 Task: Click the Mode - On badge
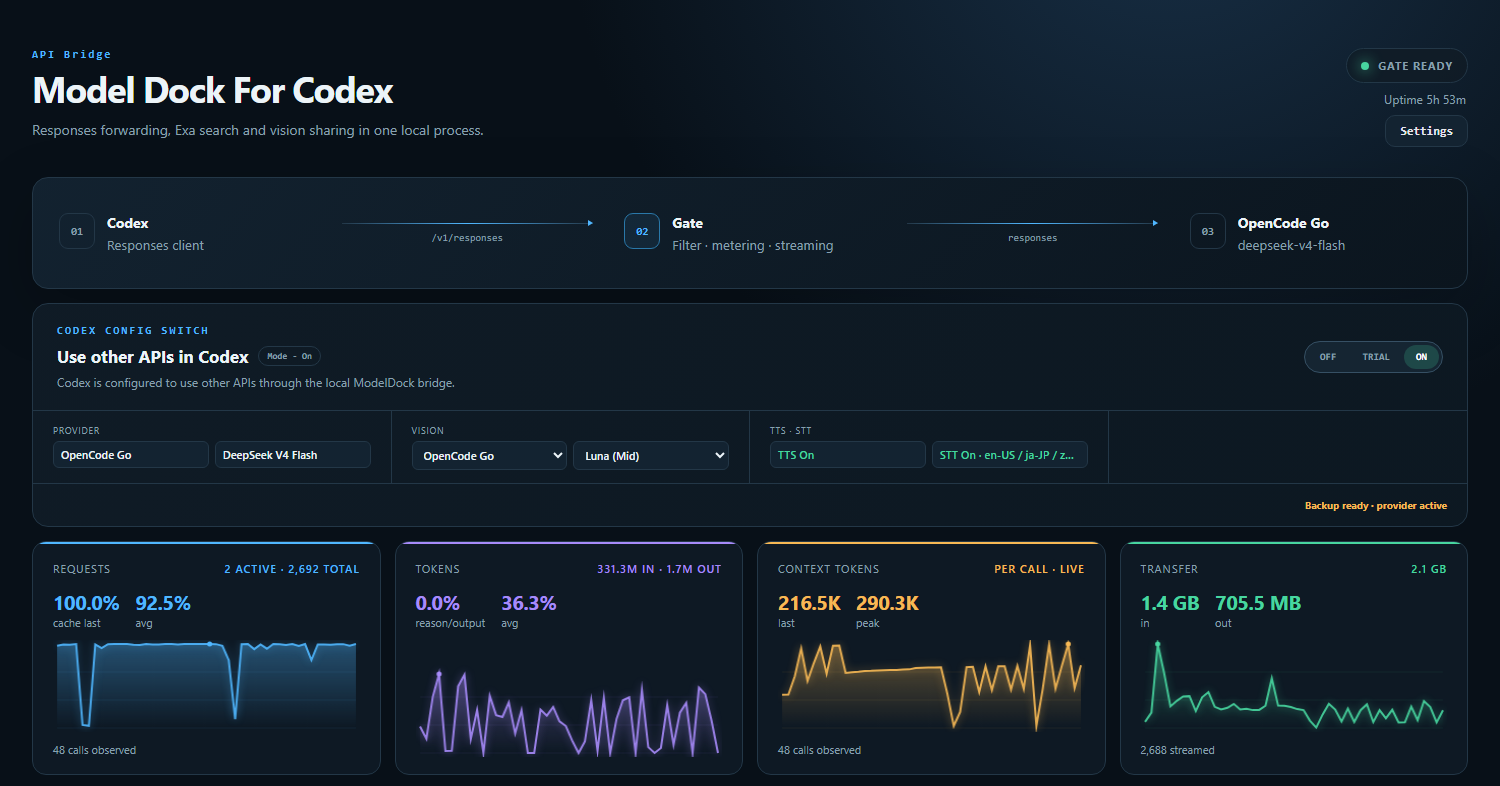pyautogui.click(x=289, y=356)
